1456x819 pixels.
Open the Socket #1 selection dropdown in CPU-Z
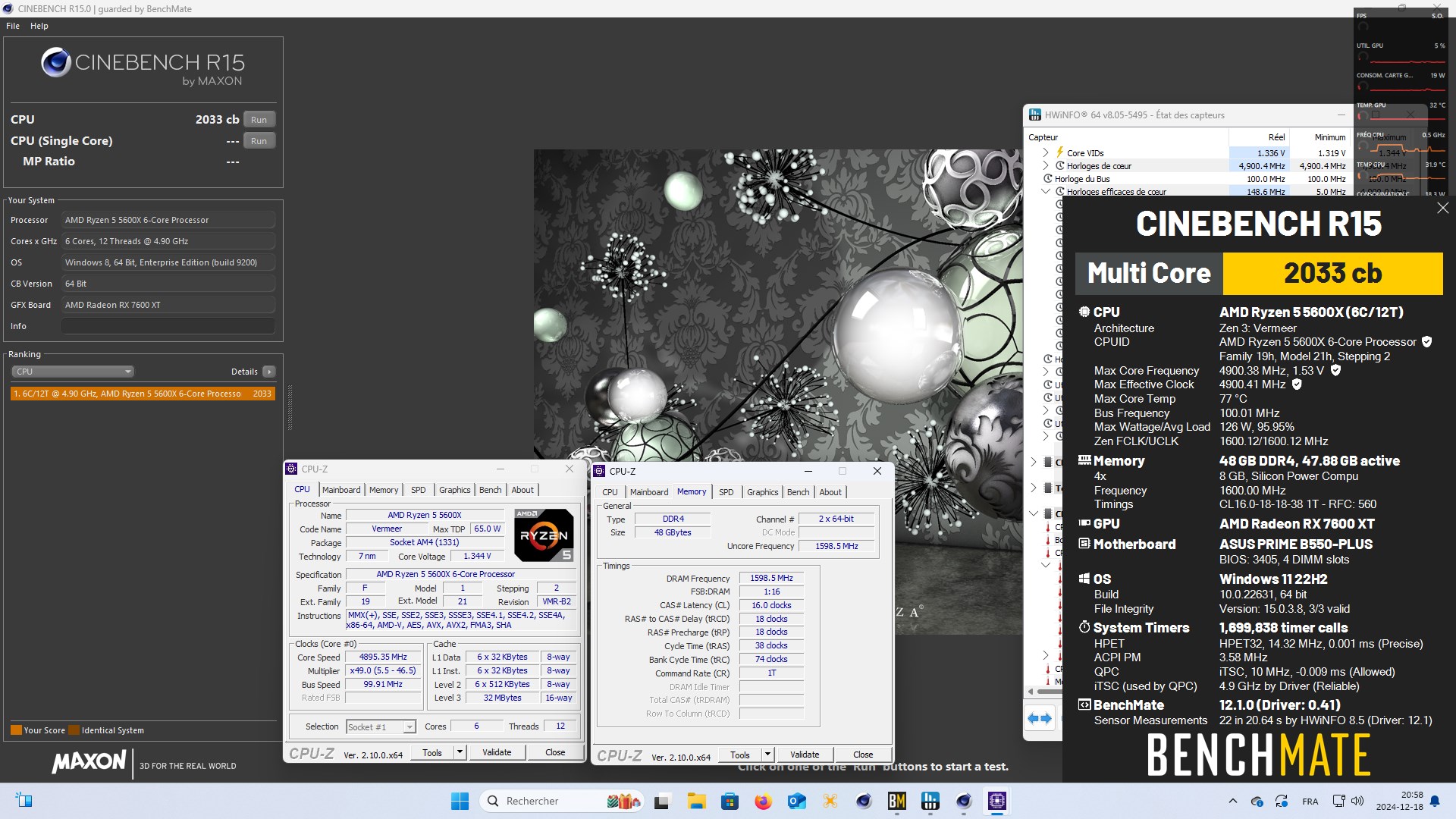[x=381, y=726]
